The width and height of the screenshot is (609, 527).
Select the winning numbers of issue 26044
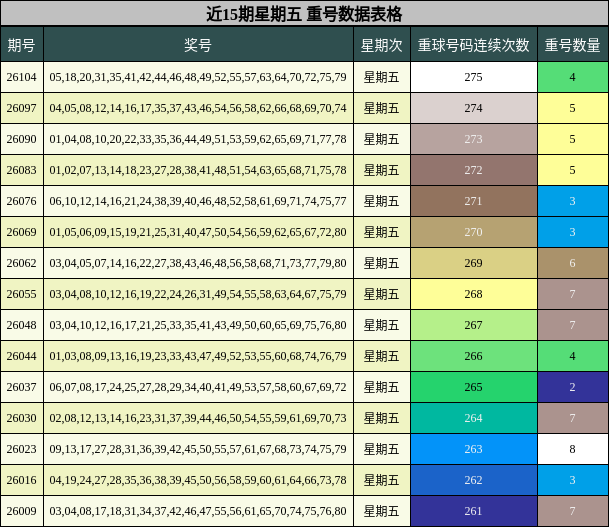(198, 356)
